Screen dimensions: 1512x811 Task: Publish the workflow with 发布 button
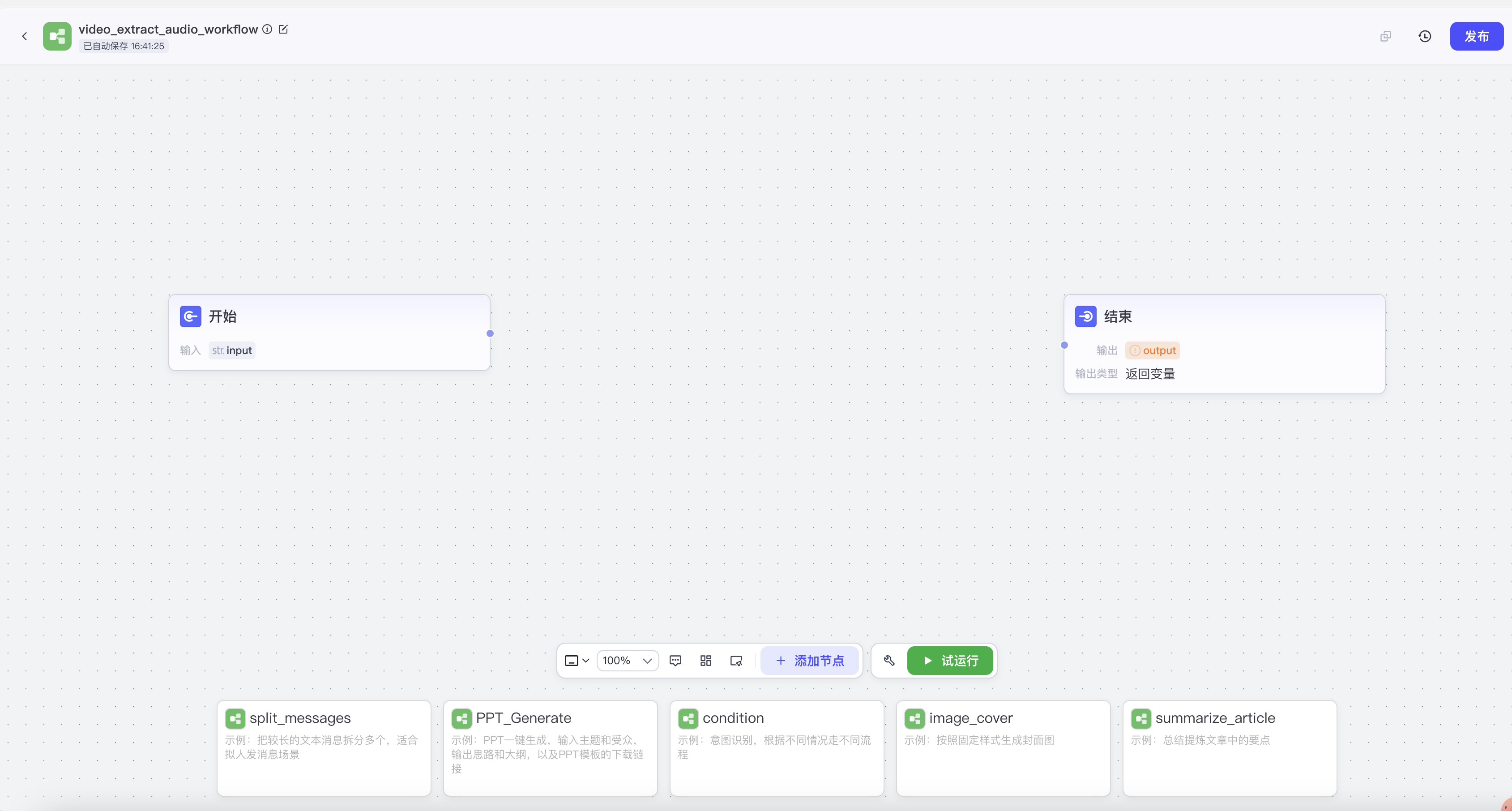1476,36
